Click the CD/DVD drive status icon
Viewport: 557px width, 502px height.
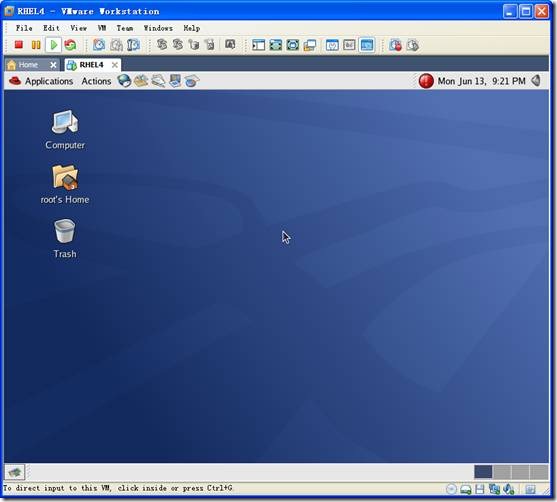[451, 489]
